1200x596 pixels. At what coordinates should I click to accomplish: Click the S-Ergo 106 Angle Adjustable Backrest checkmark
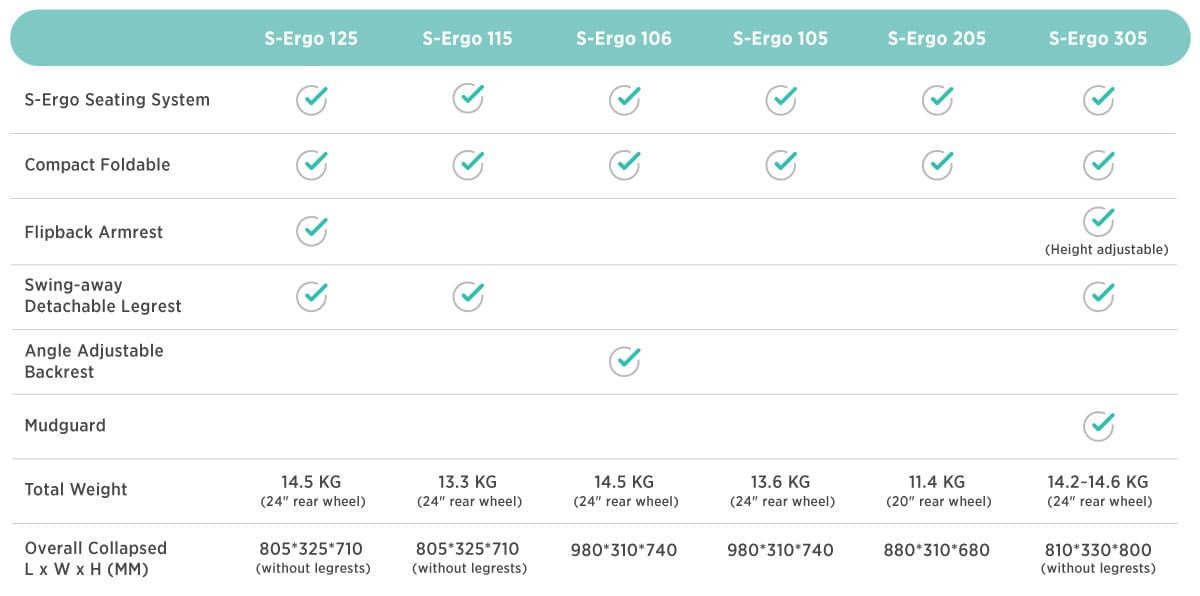tap(626, 360)
